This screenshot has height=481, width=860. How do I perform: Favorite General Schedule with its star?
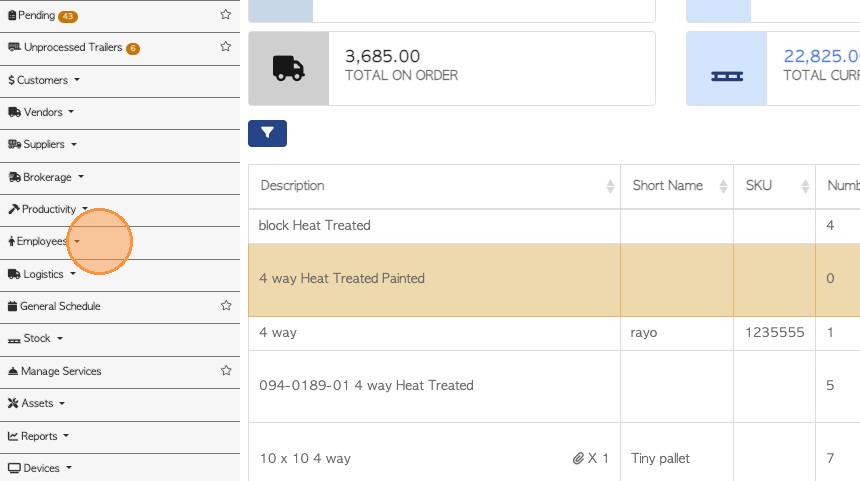(226, 306)
